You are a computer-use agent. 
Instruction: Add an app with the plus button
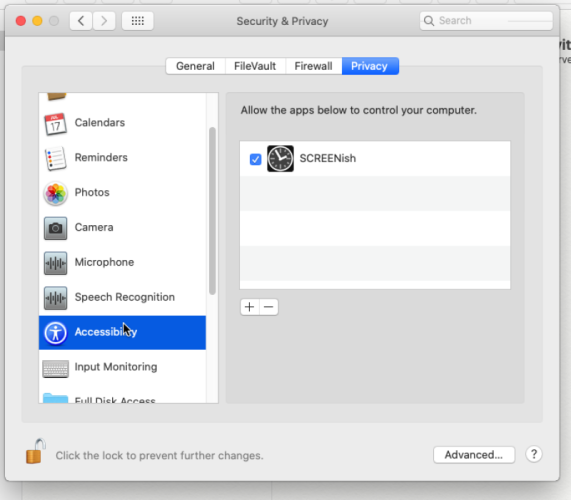click(249, 307)
